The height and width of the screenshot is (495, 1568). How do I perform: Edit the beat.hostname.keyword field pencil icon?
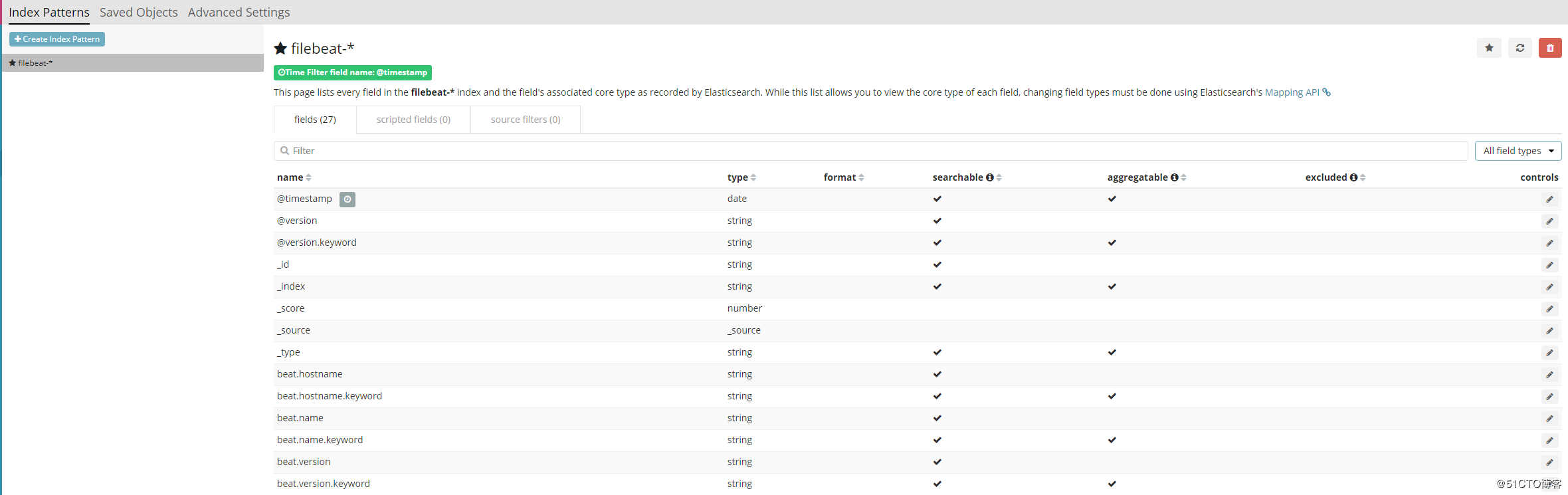1549,397
